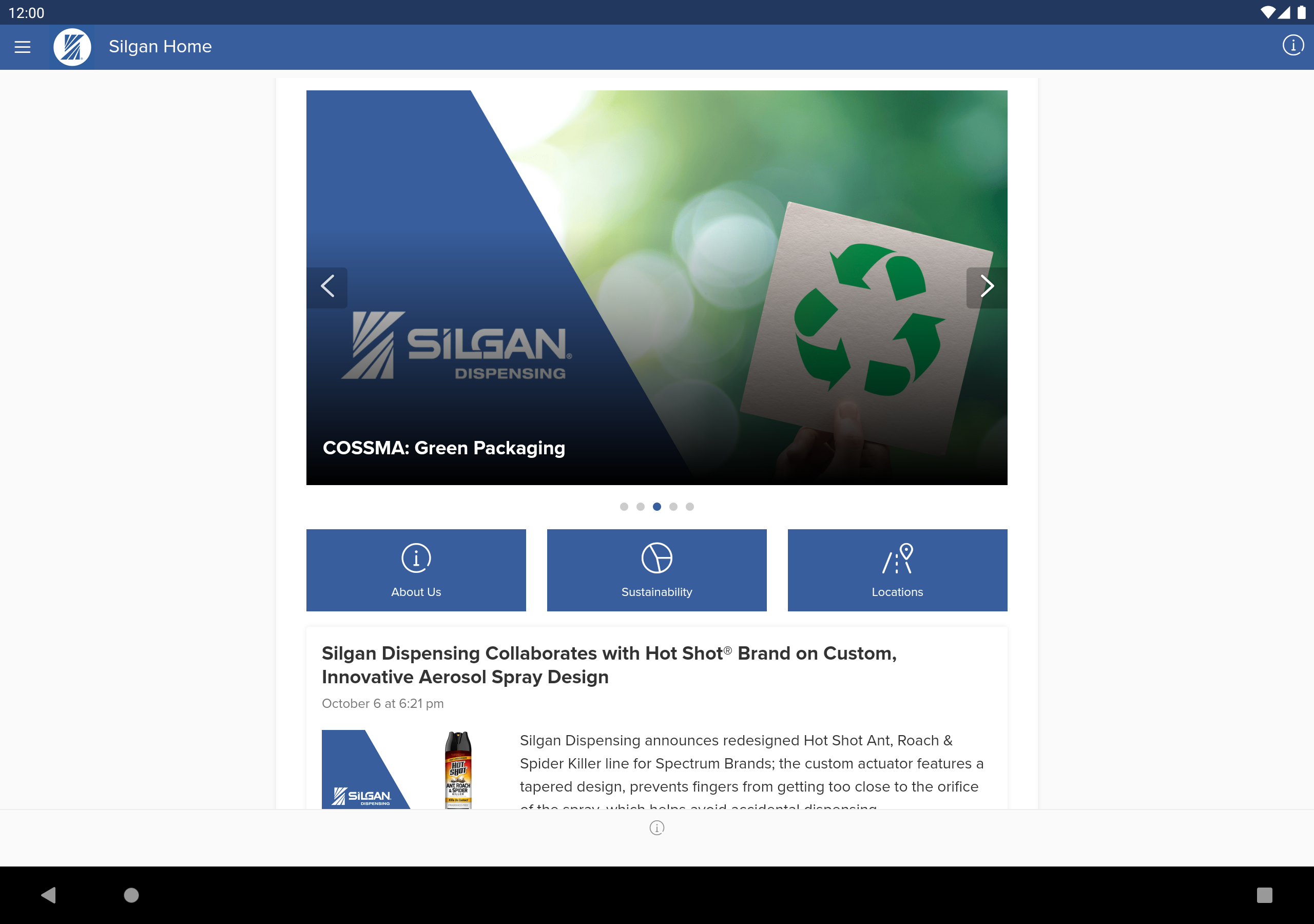
Task: Select the fifth carousel dot
Action: click(690, 507)
